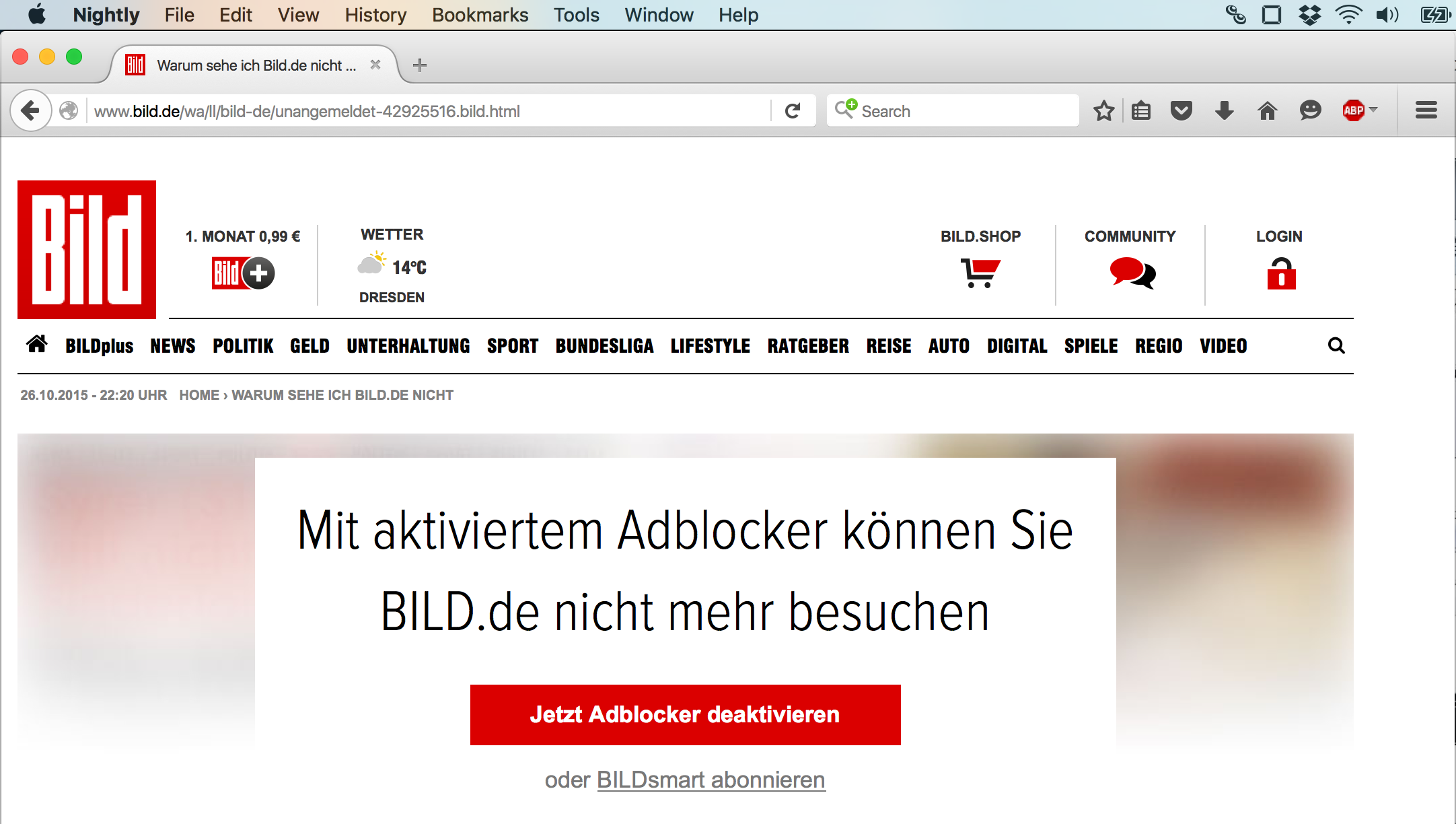Expand the Adblock Plus dropdown arrow
The width and height of the screenshot is (1456, 824).
(x=1374, y=110)
